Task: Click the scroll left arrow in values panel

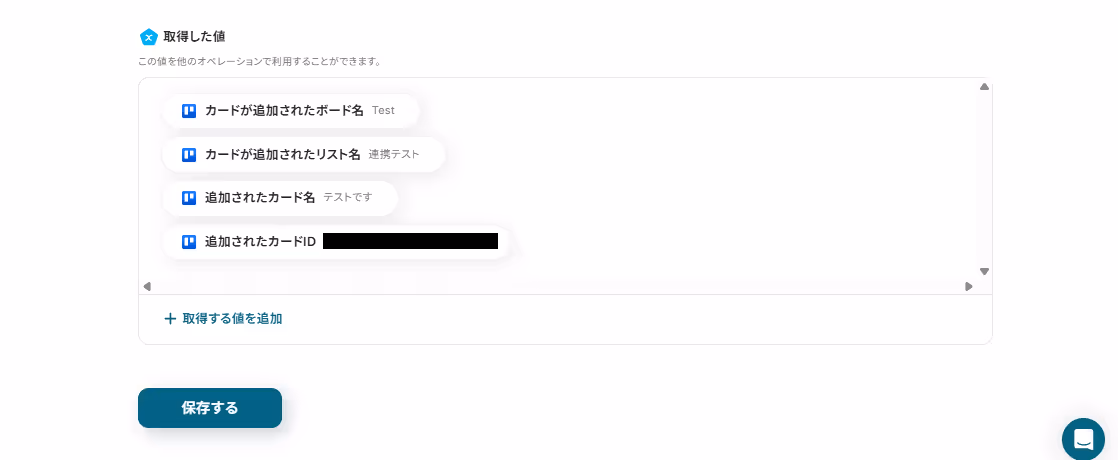Action: pyautogui.click(x=147, y=287)
